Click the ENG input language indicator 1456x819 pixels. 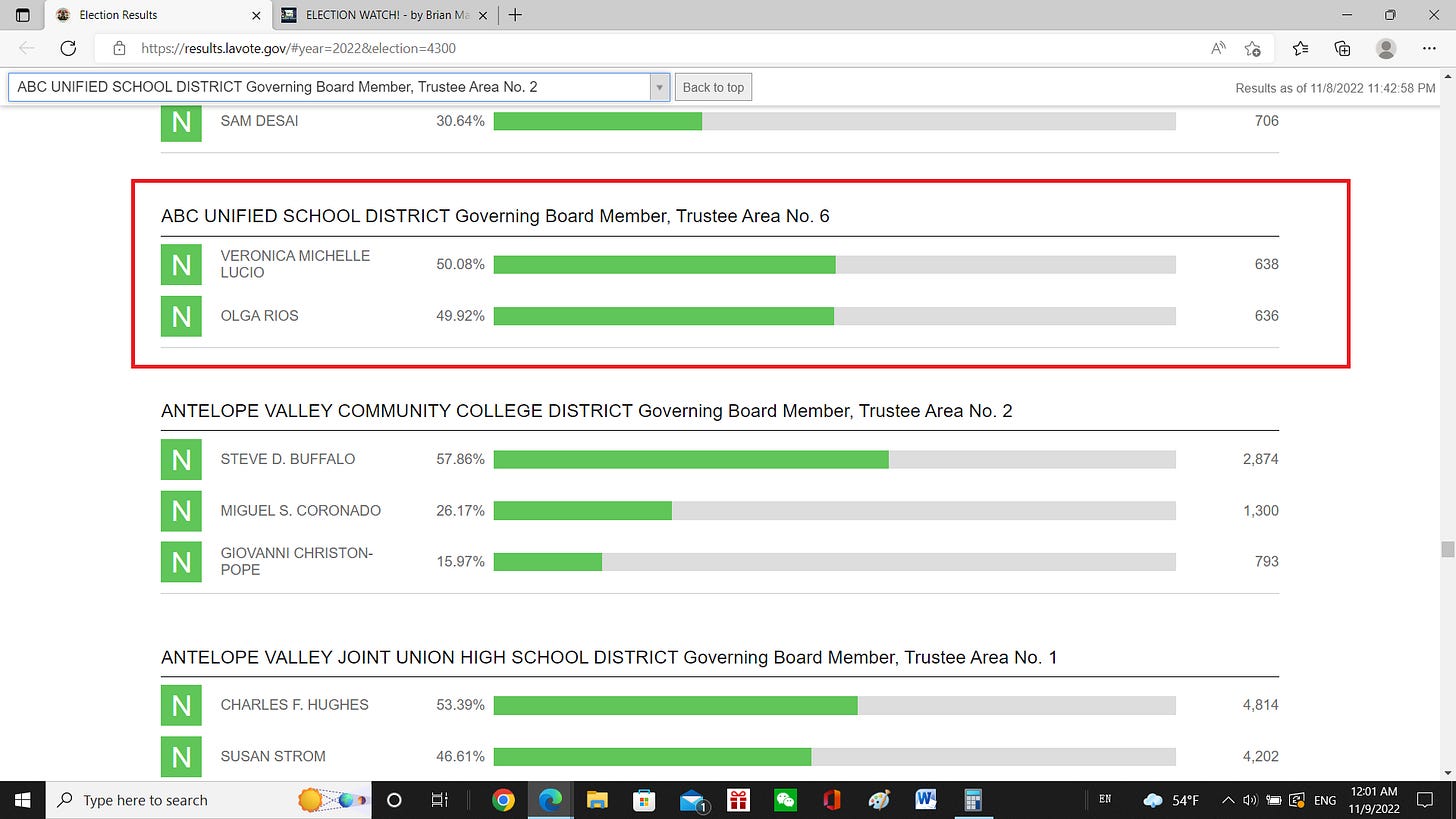1325,800
